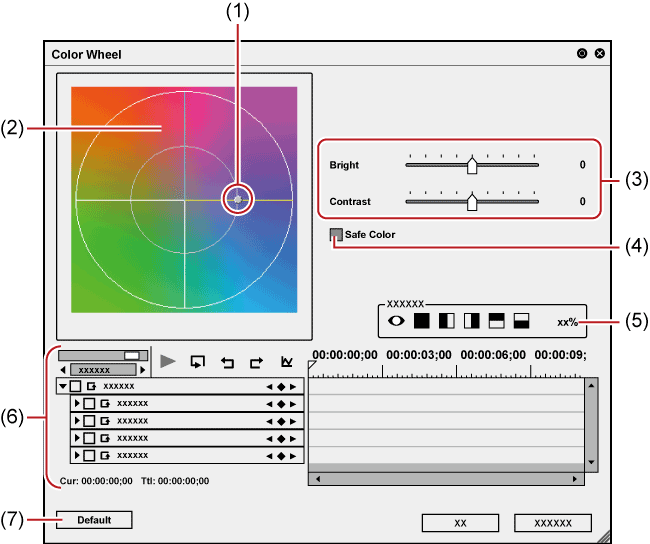Click the Contrast slider handle

tap(472, 203)
